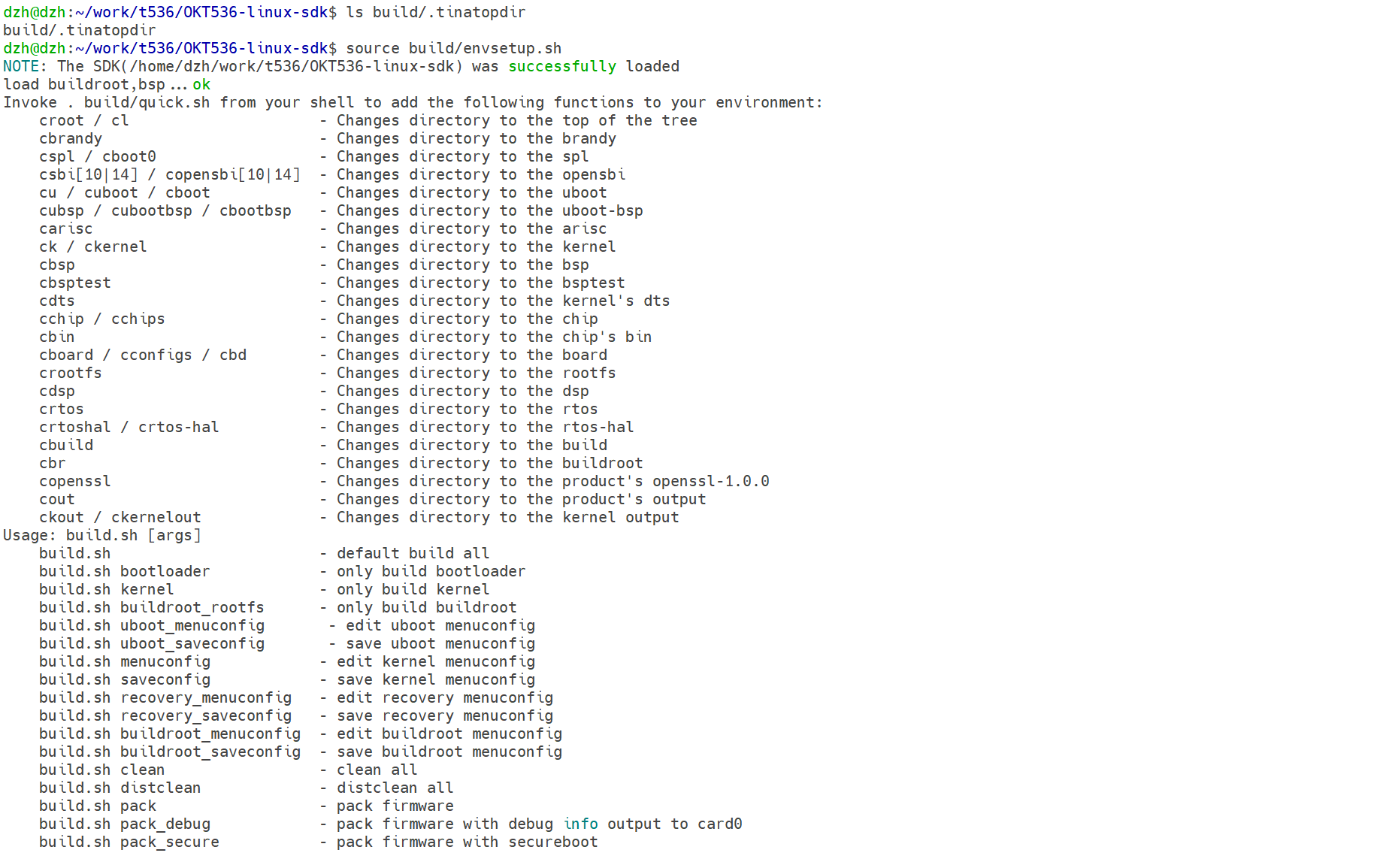Click the 'cbrandy' function entry
Viewport: 1389px width, 868px height.
click(71, 138)
